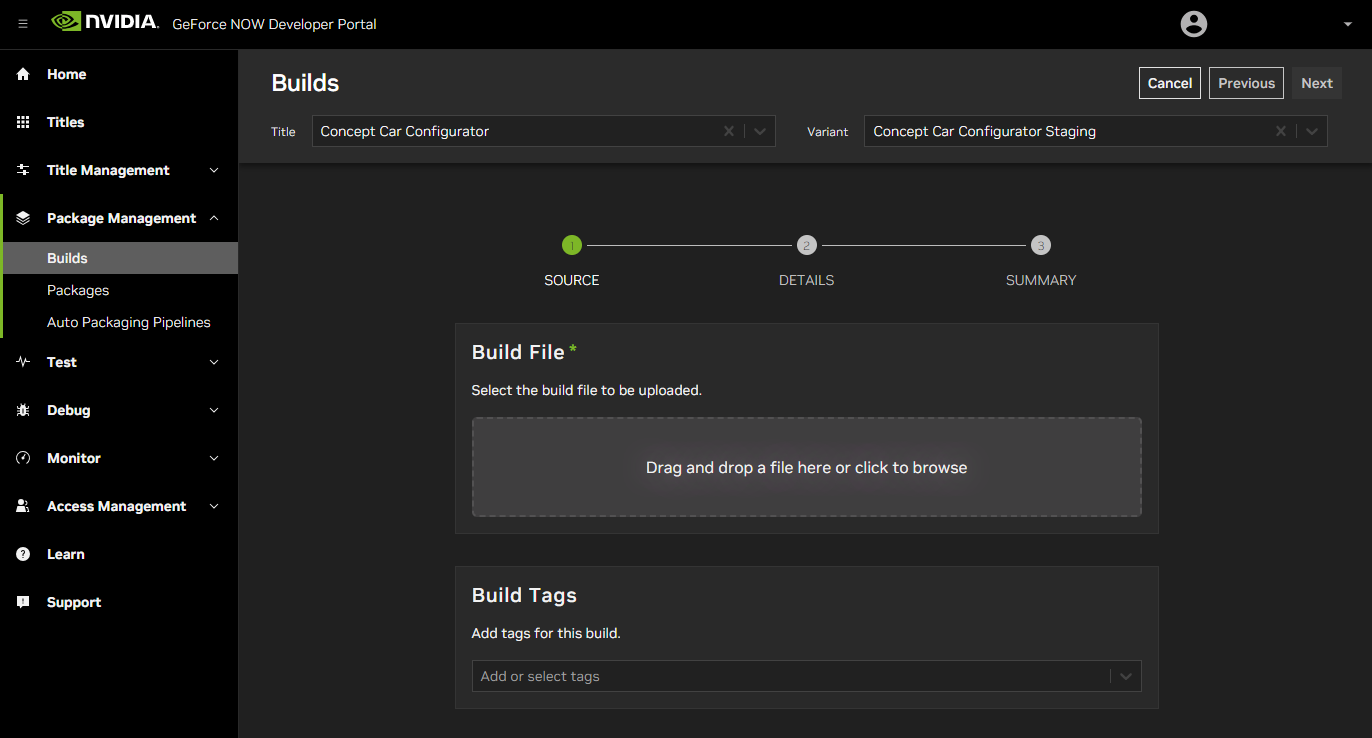This screenshot has width=1372, height=738.
Task: Click the Build Tags heading
Action: tap(524, 595)
